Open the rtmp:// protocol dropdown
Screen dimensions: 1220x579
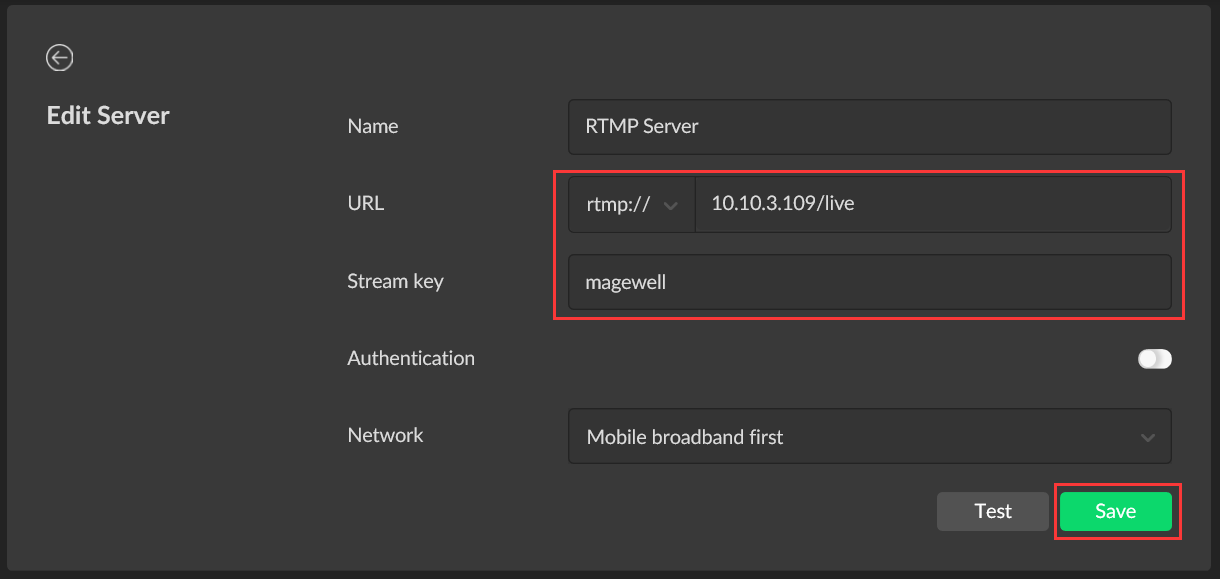[x=632, y=205]
